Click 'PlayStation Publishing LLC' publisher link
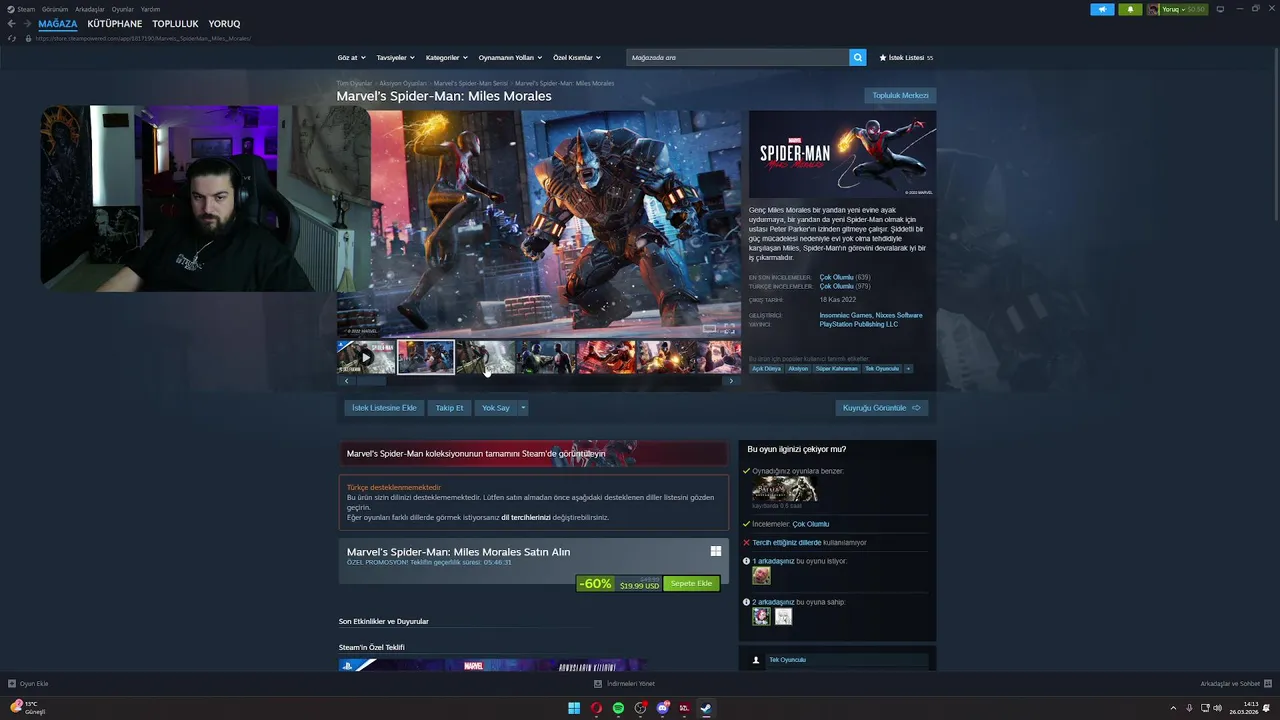Screen dimensions: 1280x720 coord(859,324)
